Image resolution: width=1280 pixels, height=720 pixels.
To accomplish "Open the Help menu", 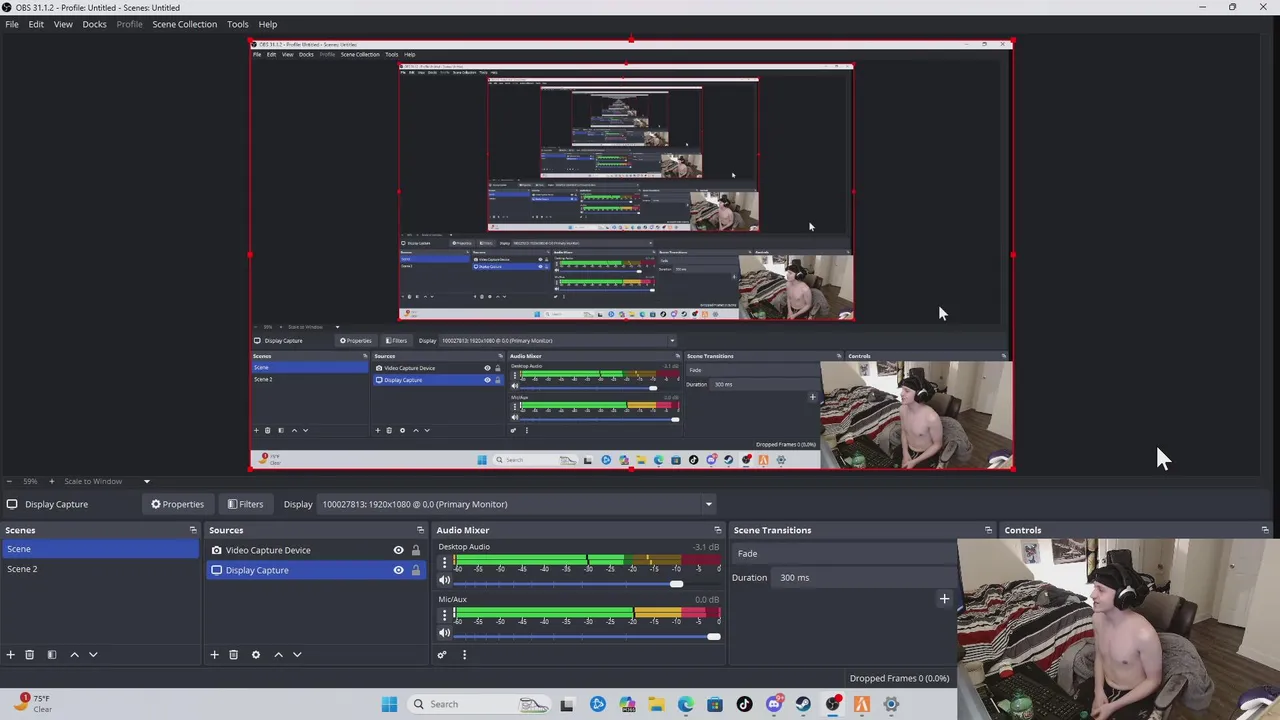I will 268,24.
